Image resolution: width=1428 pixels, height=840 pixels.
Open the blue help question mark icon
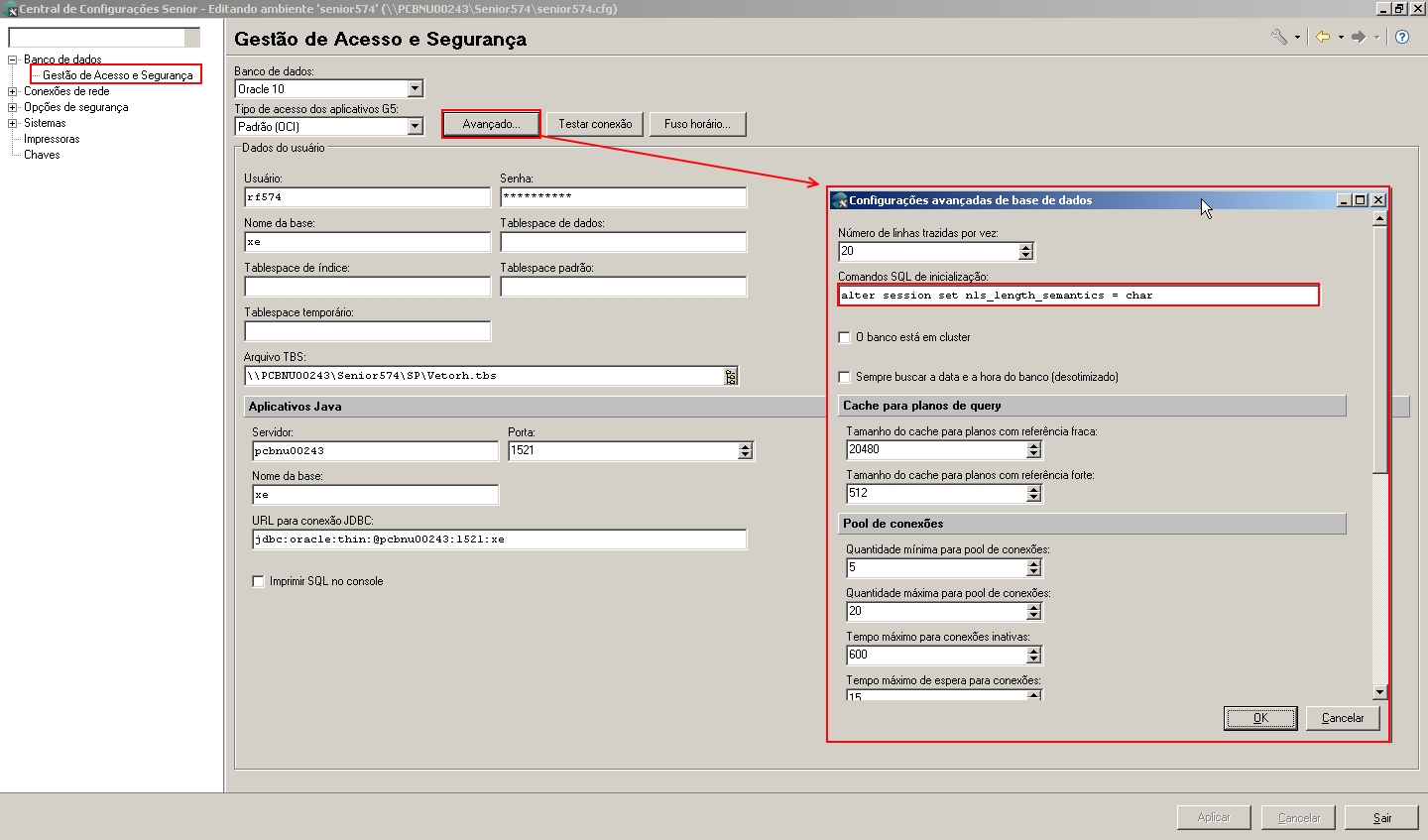click(x=1402, y=37)
